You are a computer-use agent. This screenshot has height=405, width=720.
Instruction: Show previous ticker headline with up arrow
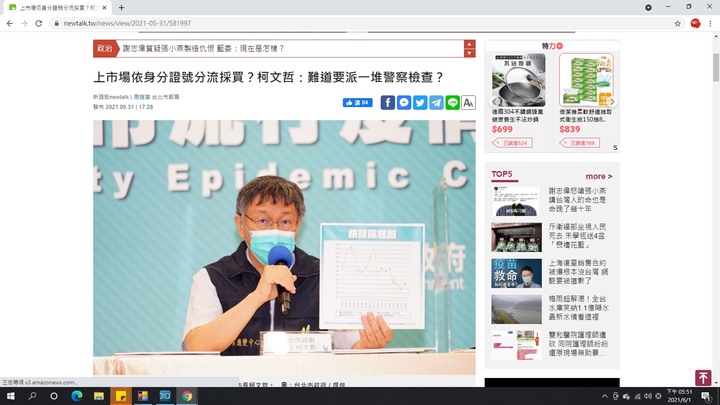point(469,44)
